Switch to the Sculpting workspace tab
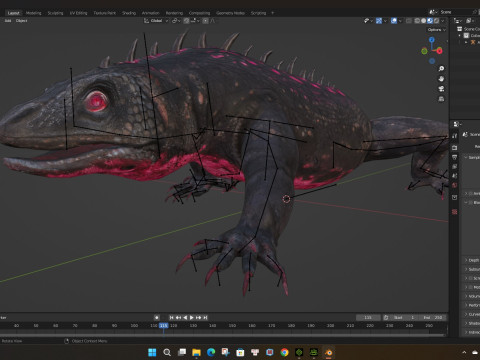 pyautogui.click(x=55, y=13)
